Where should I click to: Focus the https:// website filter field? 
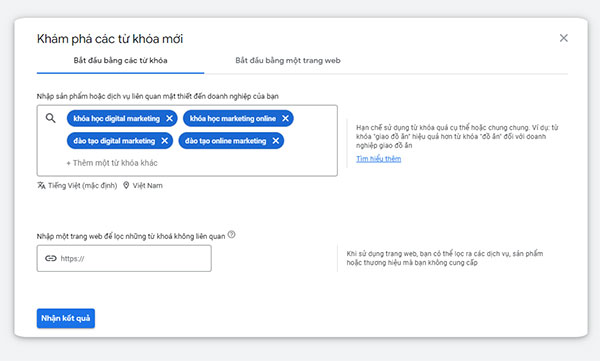point(124,258)
